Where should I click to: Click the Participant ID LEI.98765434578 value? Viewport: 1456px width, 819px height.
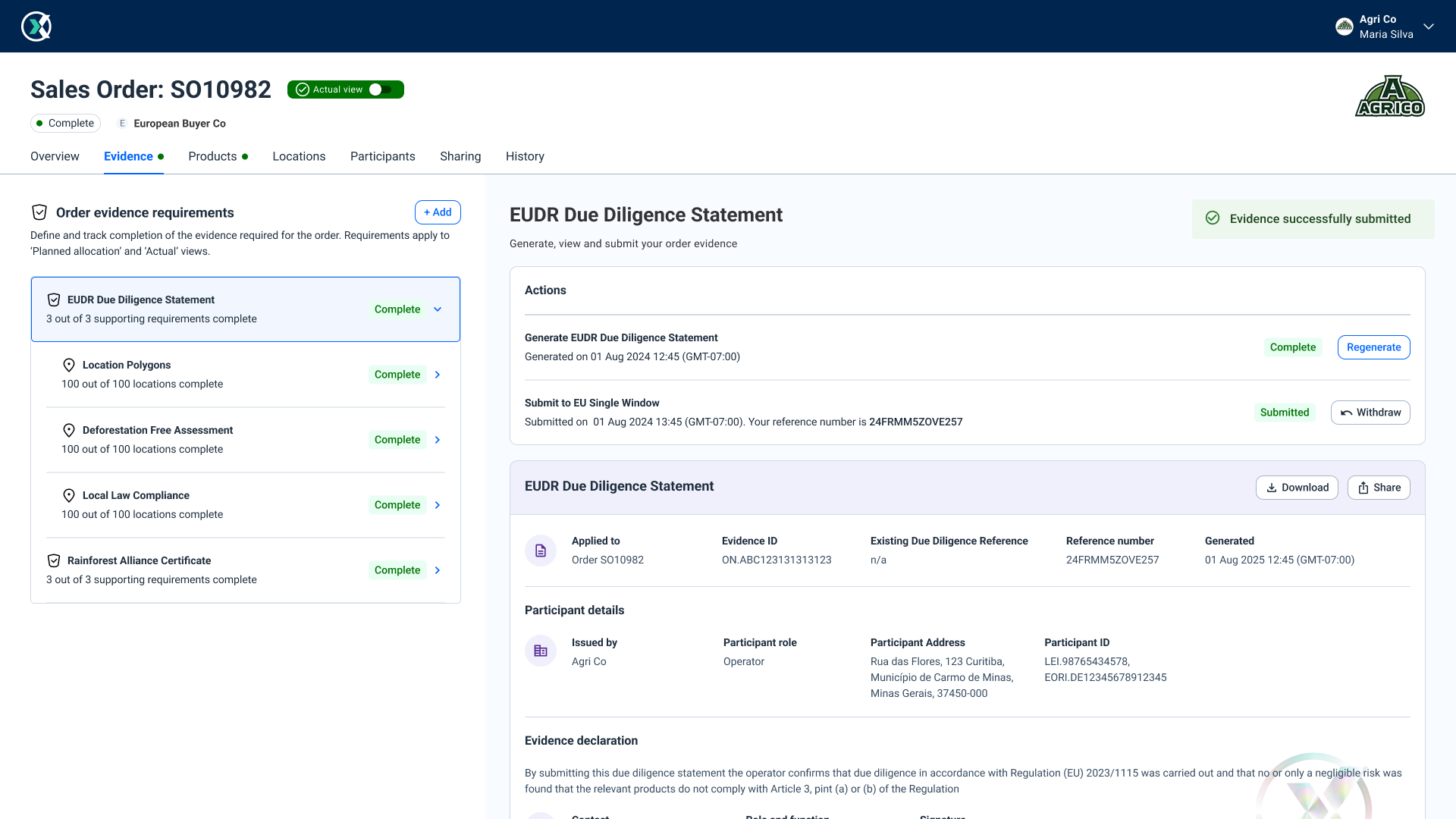click(x=1087, y=662)
